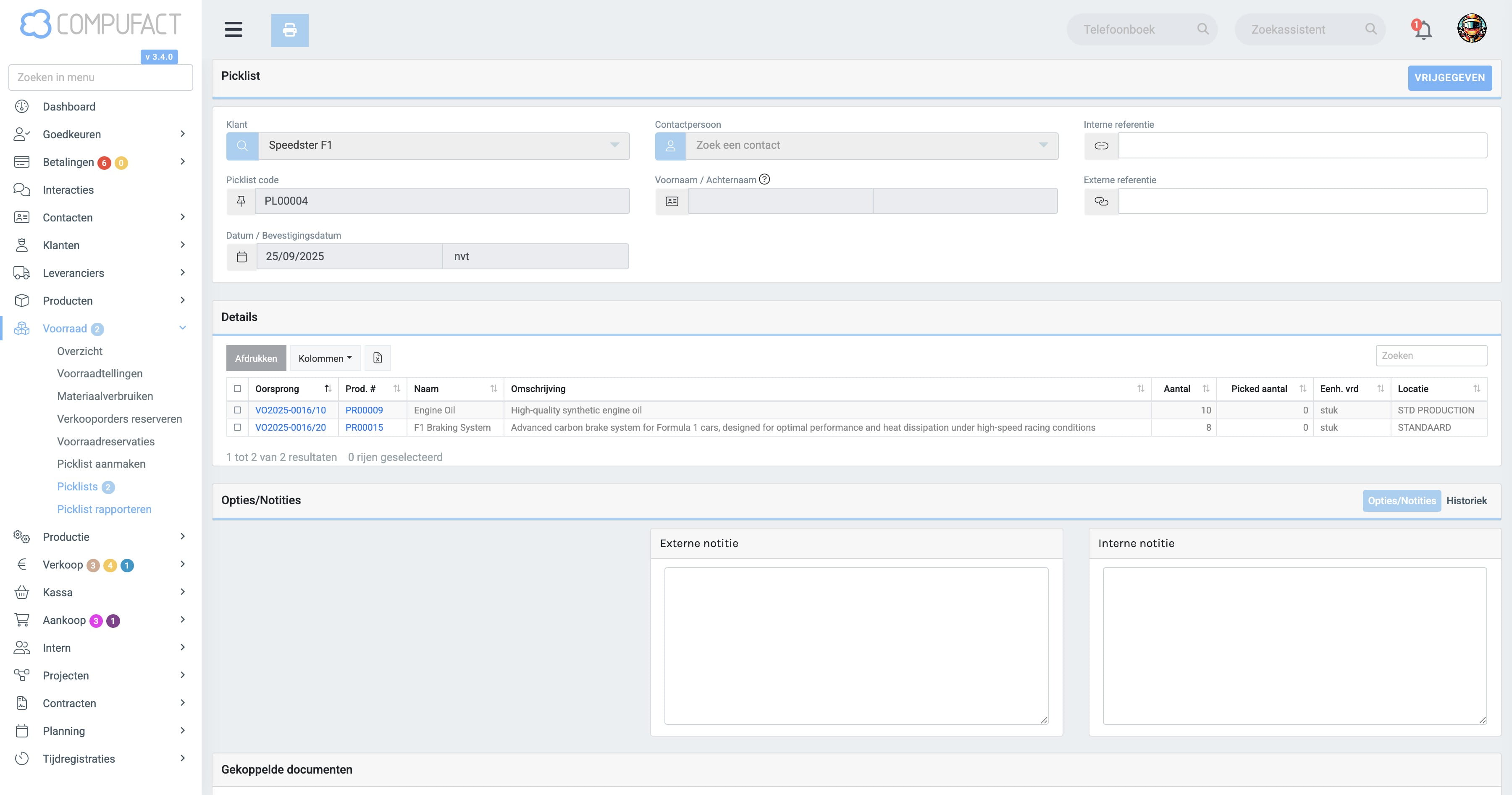Open the Klant dropdown showing Speedster F1

(444, 146)
